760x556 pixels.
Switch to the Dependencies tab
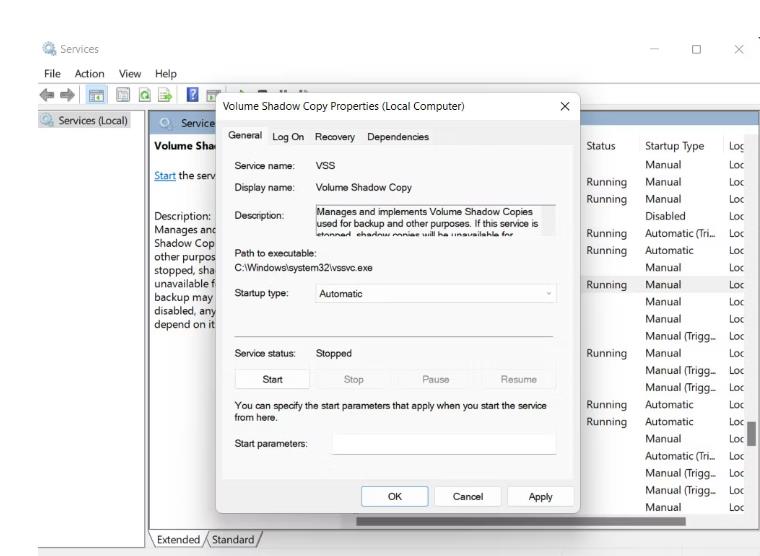(398, 137)
